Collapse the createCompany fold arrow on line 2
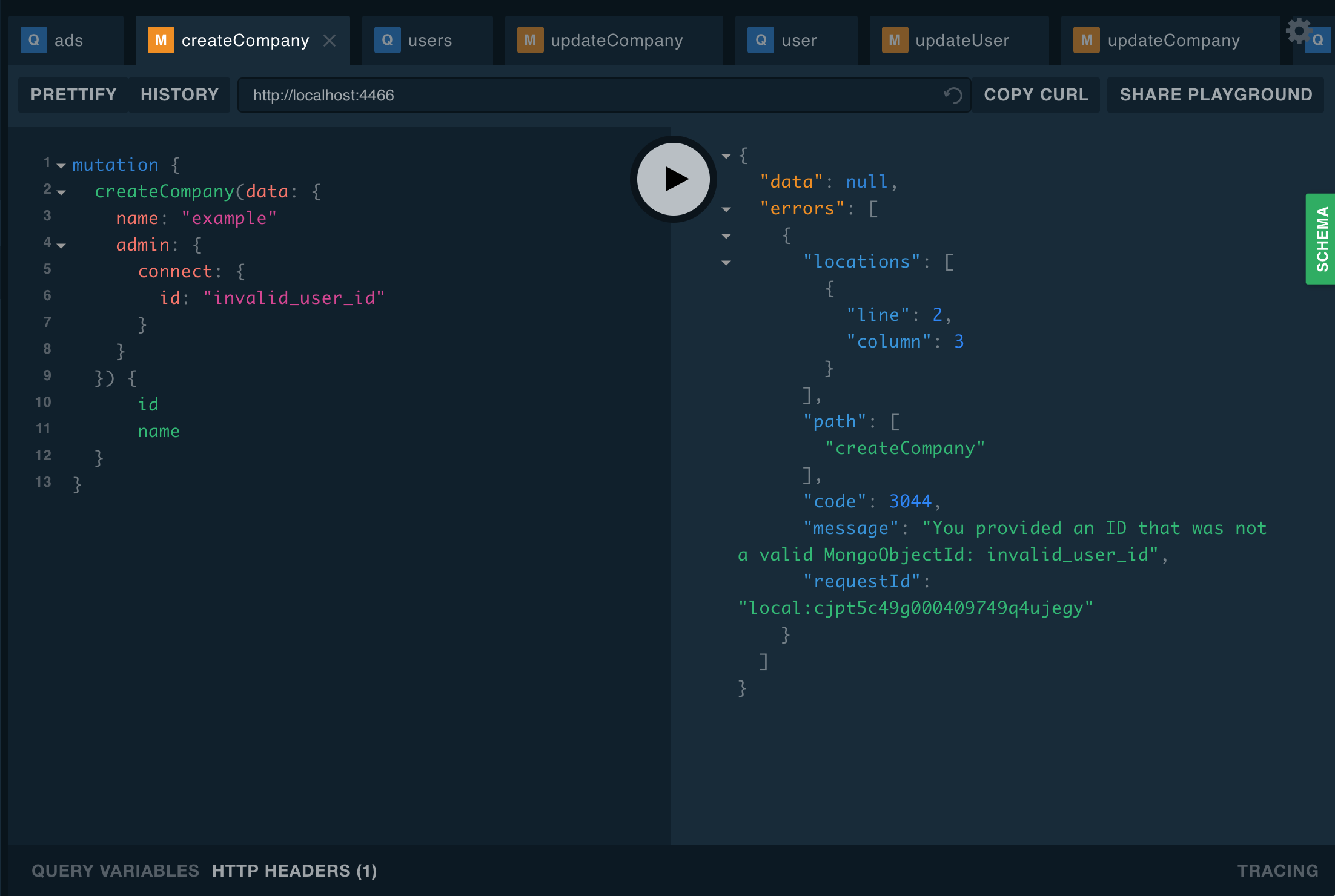The width and height of the screenshot is (1335, 896). [61, 192]
